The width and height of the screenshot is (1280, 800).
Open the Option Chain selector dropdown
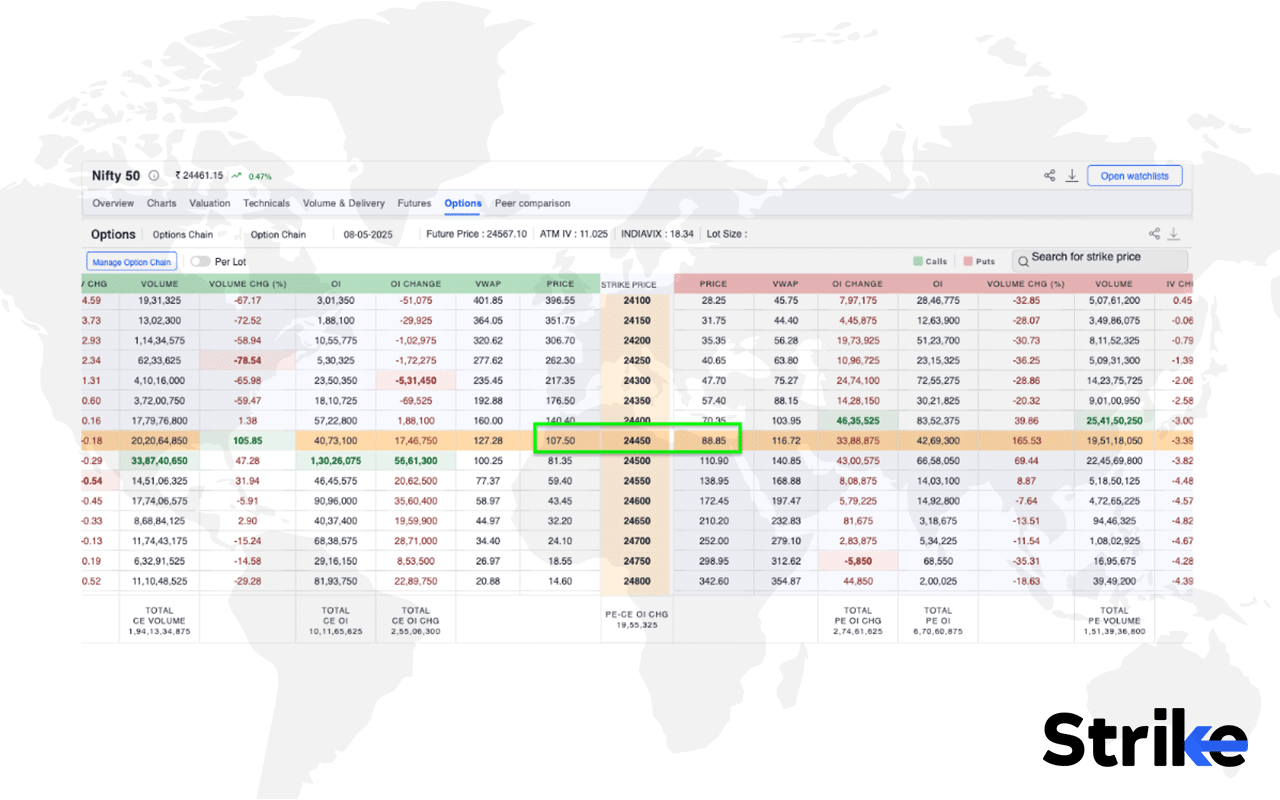click(x=278, y=234)
